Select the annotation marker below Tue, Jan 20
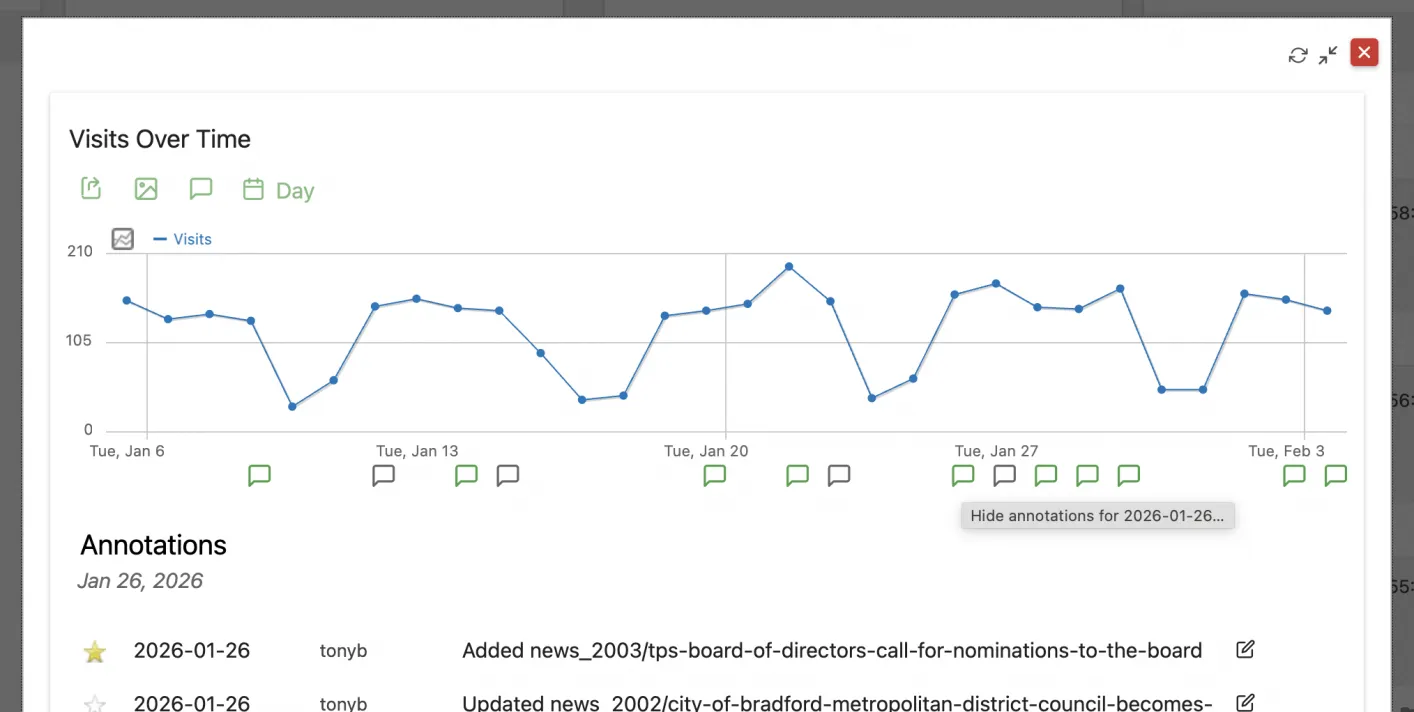1414x712 pixels. click(714, 475)
